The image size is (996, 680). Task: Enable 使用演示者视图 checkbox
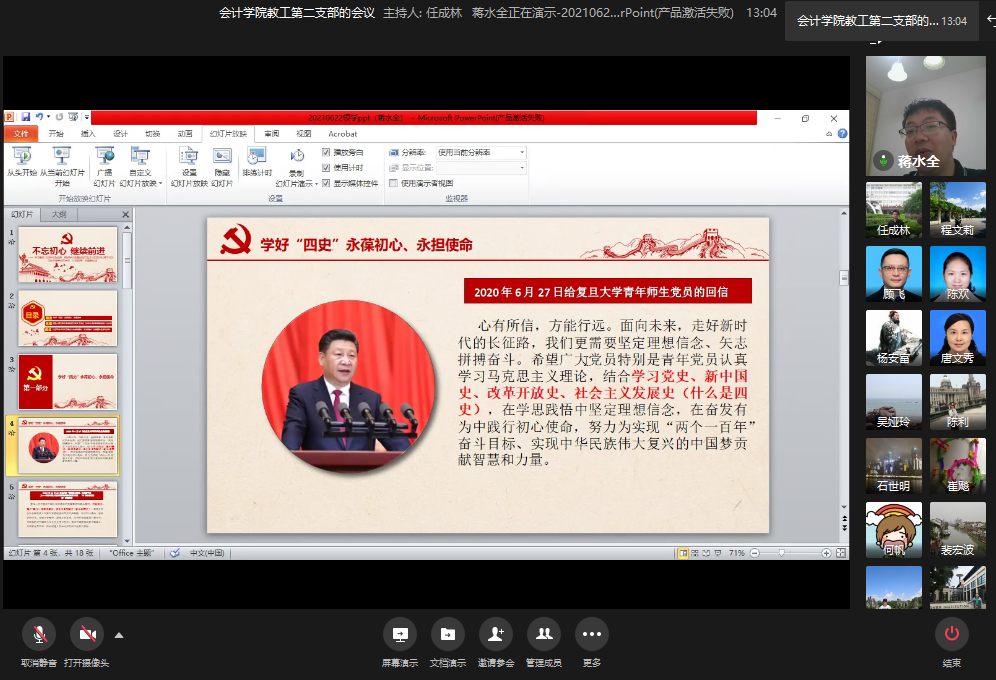[x=394, y=183]
